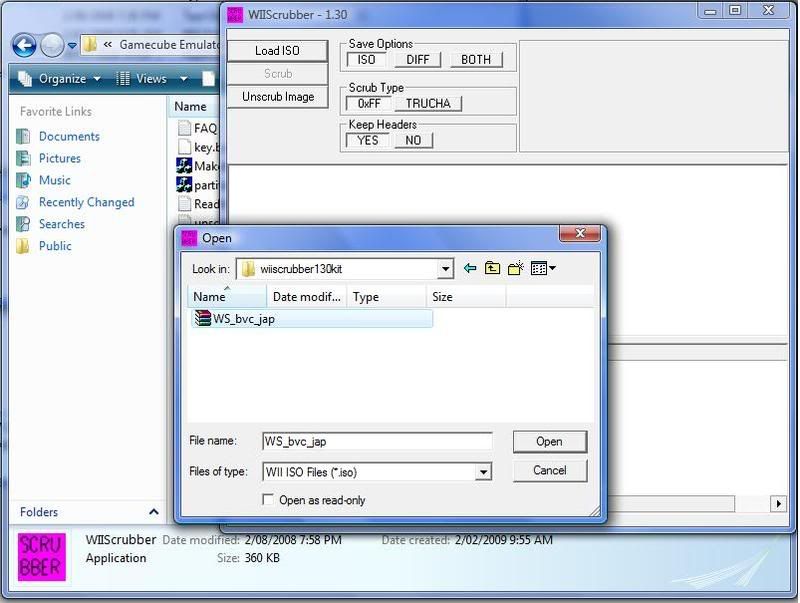
Task: Open the View Menu dropdown arrow
Action: pyautogui.click(x=553, y=268)
